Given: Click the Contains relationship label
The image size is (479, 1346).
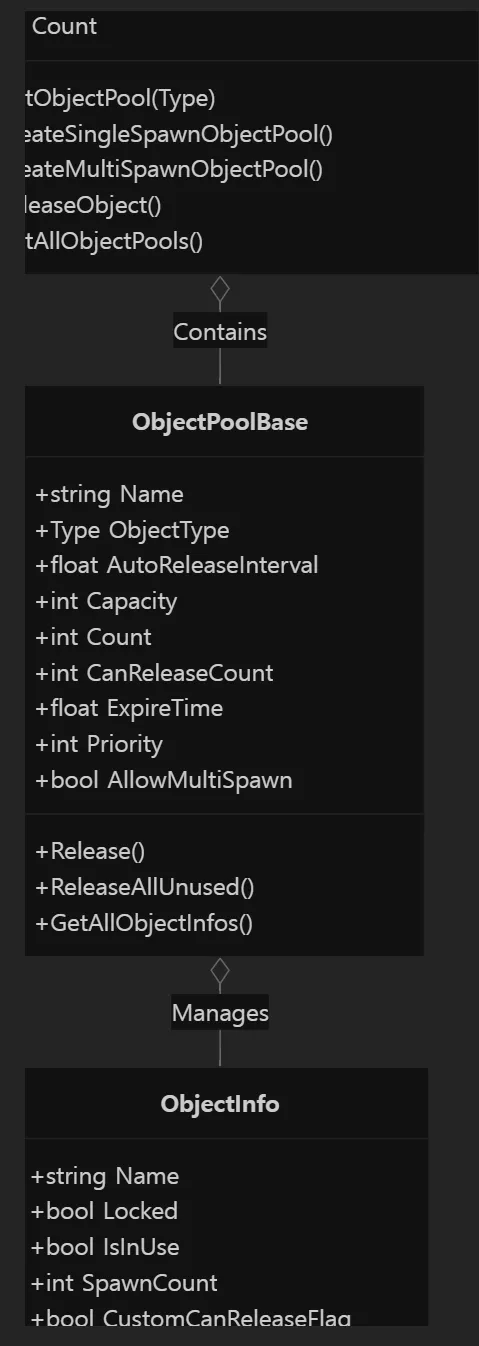Looking at the screenshot, I should (220, 331).
